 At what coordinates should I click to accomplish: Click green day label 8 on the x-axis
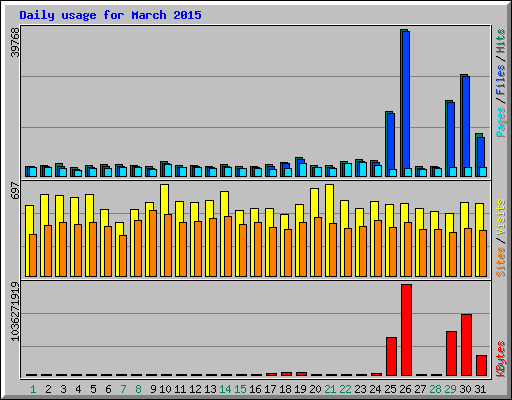(x=138, y=389)
